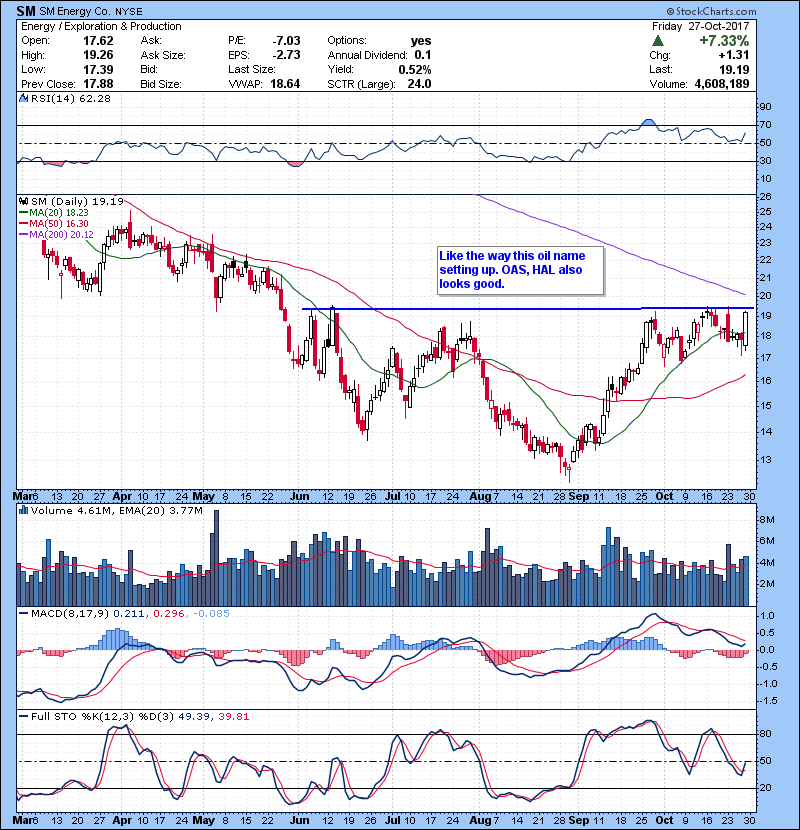The image size is (800, 830).
Task: Click the Bid Size label
Action: (161, 84)
